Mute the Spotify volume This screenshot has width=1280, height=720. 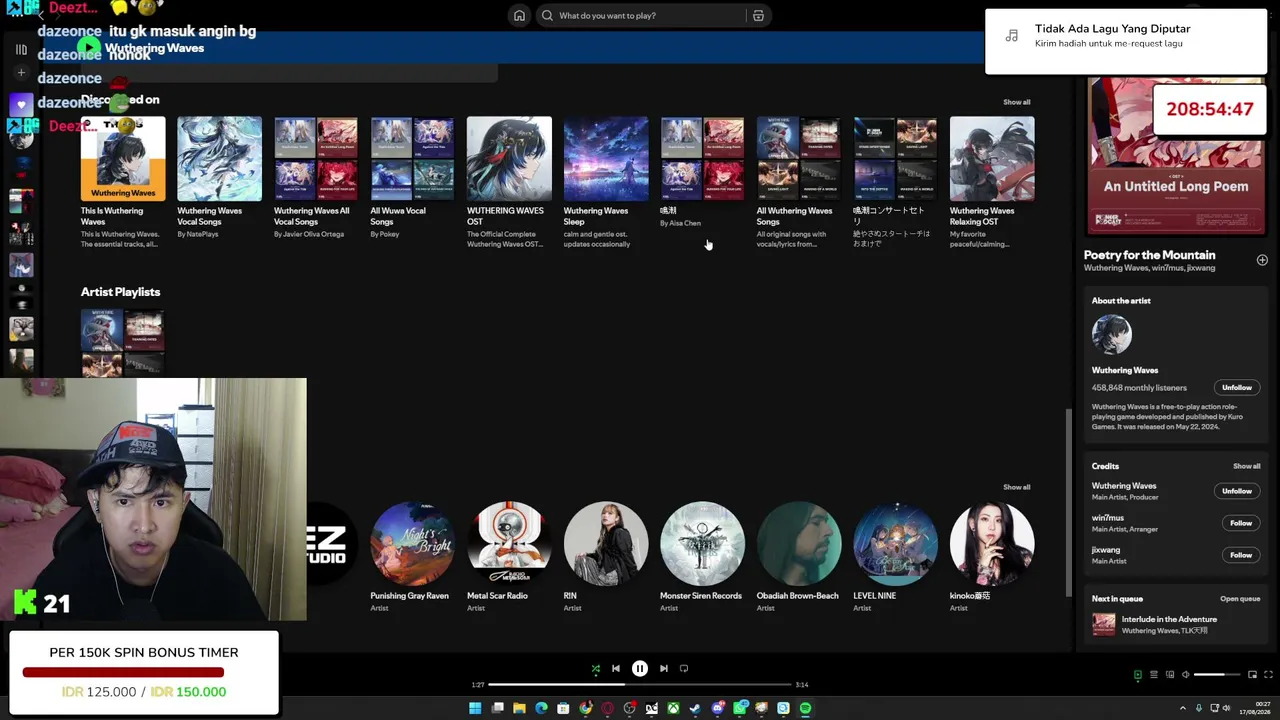click(x=1185, y=675)
